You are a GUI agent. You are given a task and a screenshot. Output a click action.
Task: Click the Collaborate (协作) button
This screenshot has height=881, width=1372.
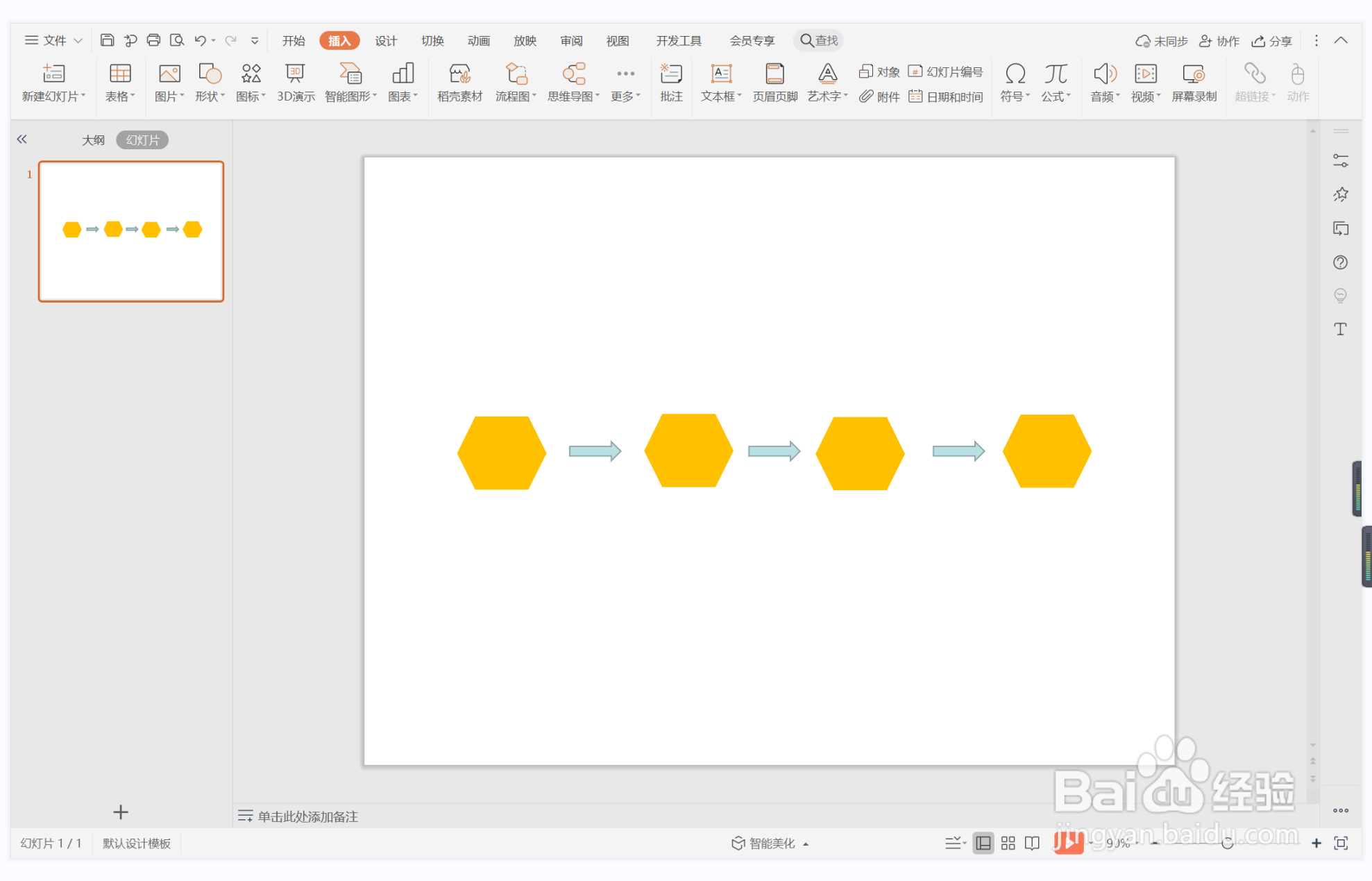click(1219, 41)
